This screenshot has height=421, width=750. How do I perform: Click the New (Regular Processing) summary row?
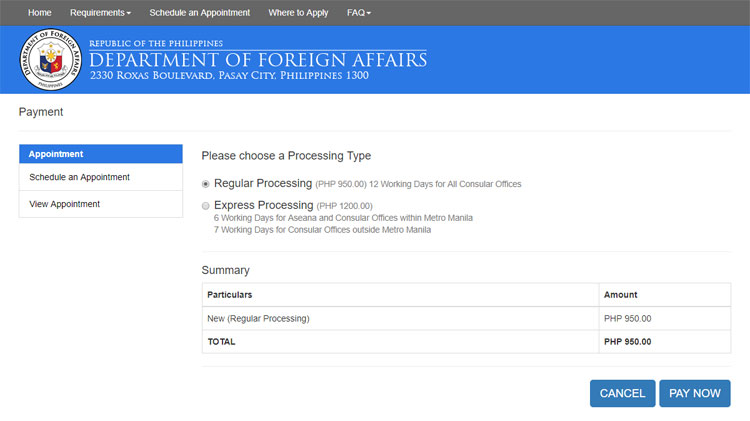click(x=466, y=319)
